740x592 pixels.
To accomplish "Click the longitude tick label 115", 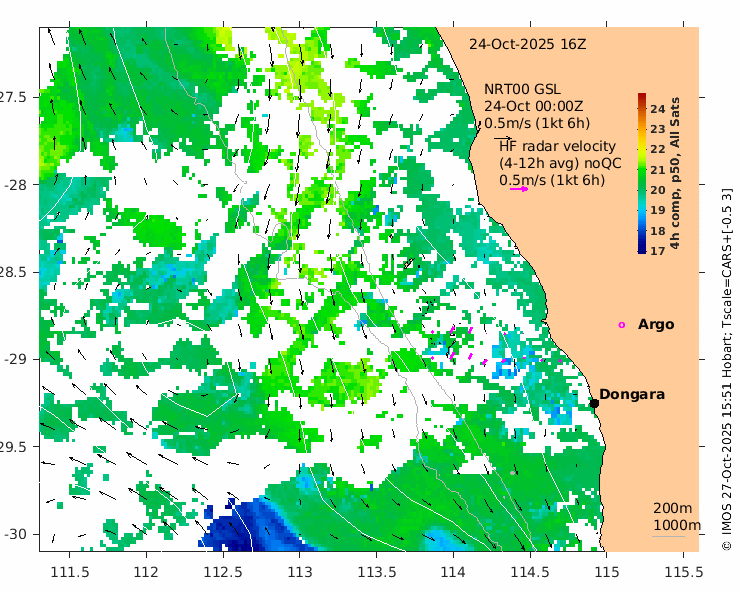I will 607,572.
